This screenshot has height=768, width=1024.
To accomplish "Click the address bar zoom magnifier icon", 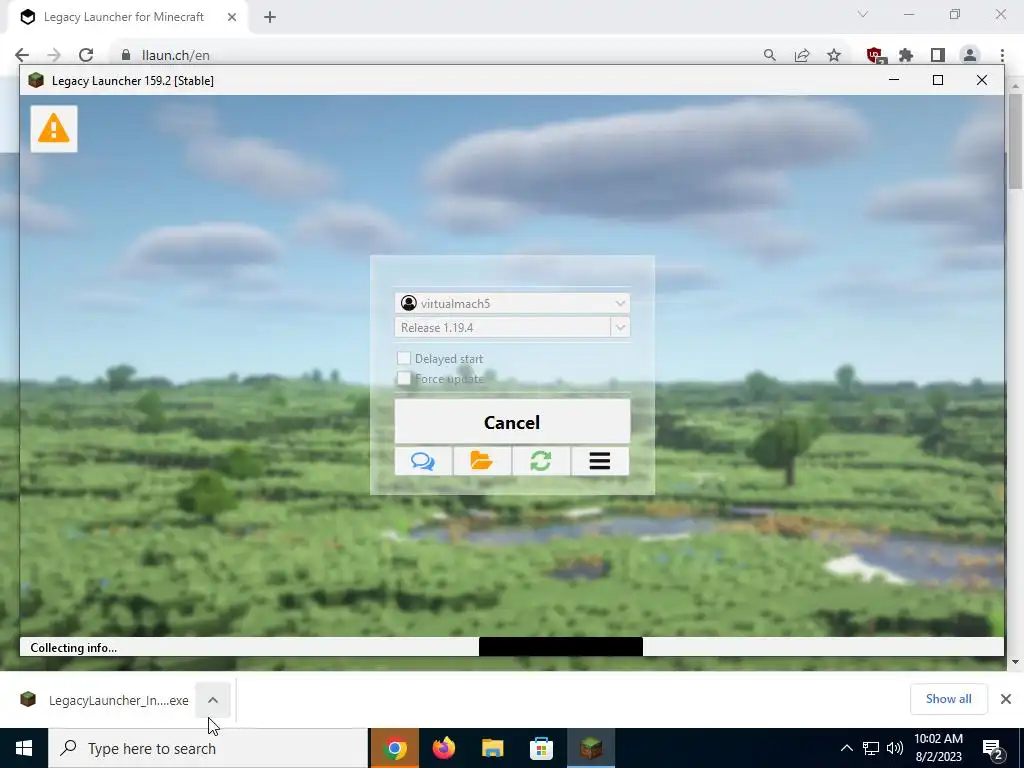I will point(770,55).
